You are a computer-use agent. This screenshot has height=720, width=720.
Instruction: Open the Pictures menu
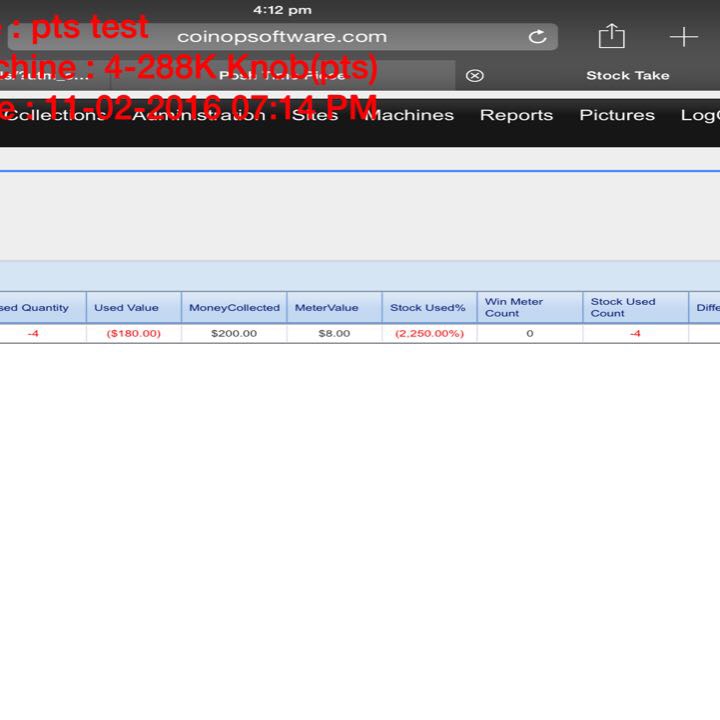pyautogui.click(x=617, y=115)
